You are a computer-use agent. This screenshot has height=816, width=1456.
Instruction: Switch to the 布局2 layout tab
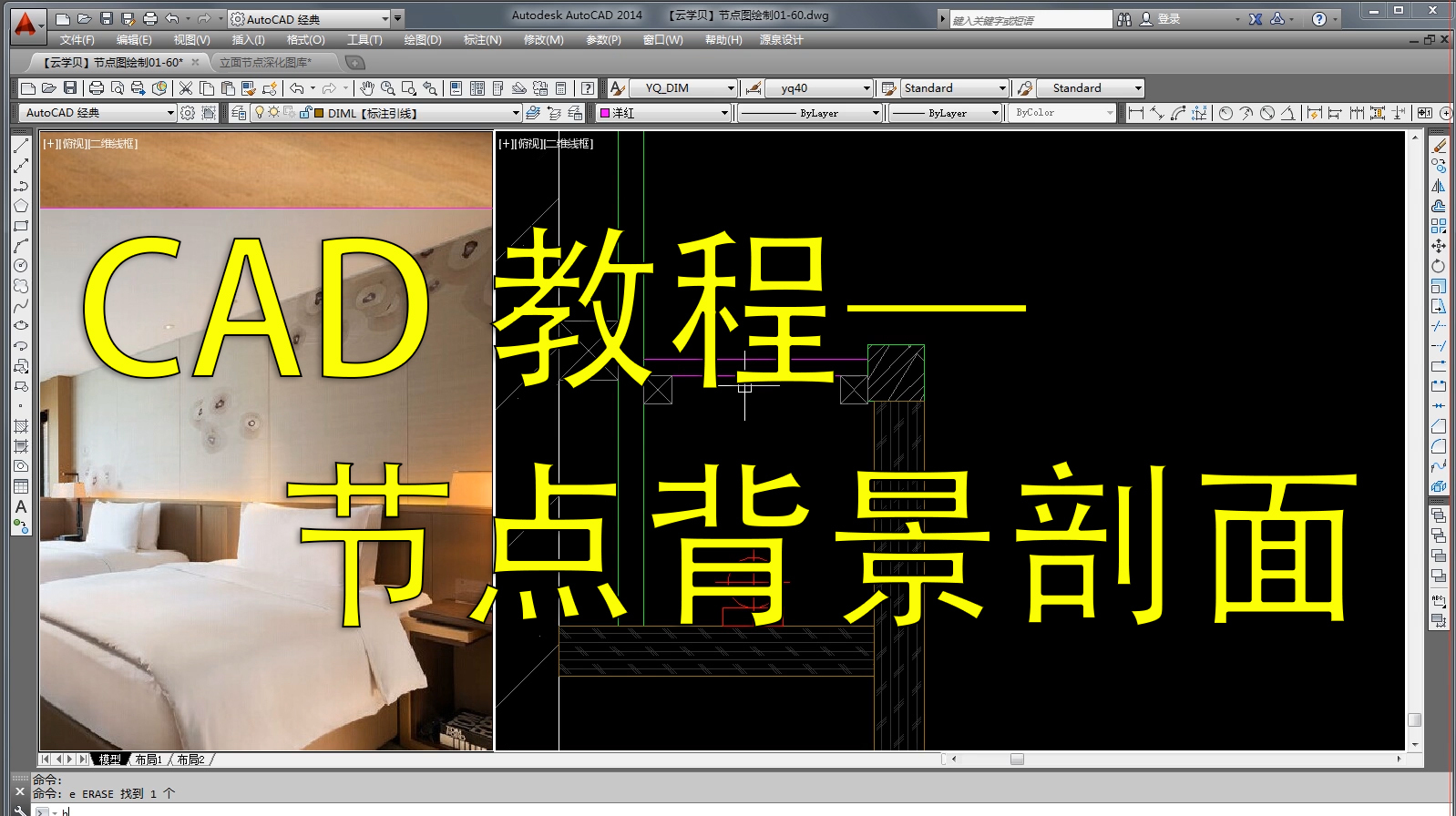[190, 760]
